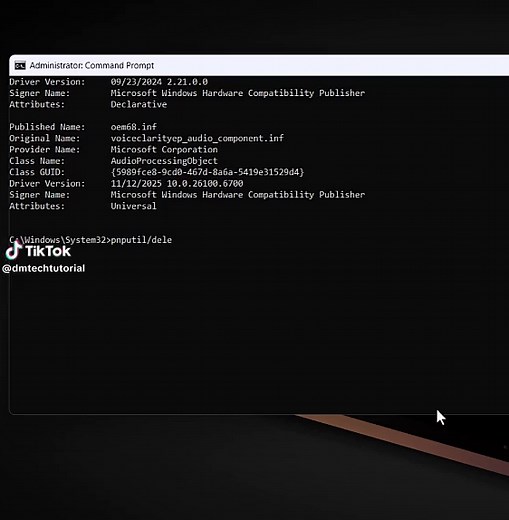Click the Class GUID value in braces
Image resolution: width=509 pixels, height=520 pixels.
click(207, 172)
